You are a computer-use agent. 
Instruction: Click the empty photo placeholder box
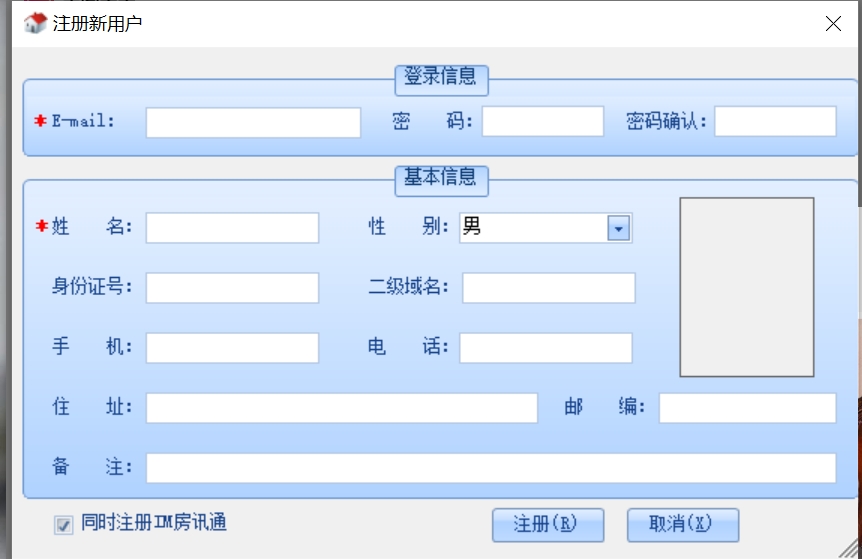(746, 287)
